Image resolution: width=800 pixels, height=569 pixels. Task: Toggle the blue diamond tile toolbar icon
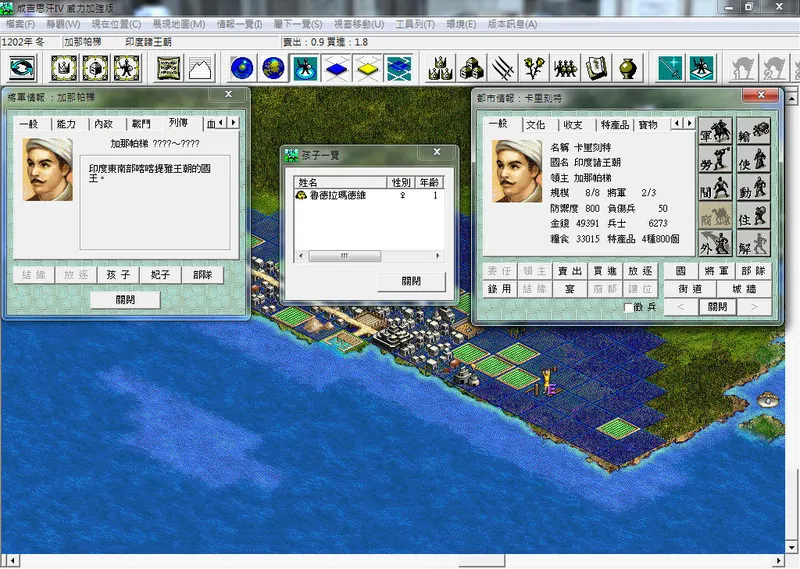pos(336,68)
